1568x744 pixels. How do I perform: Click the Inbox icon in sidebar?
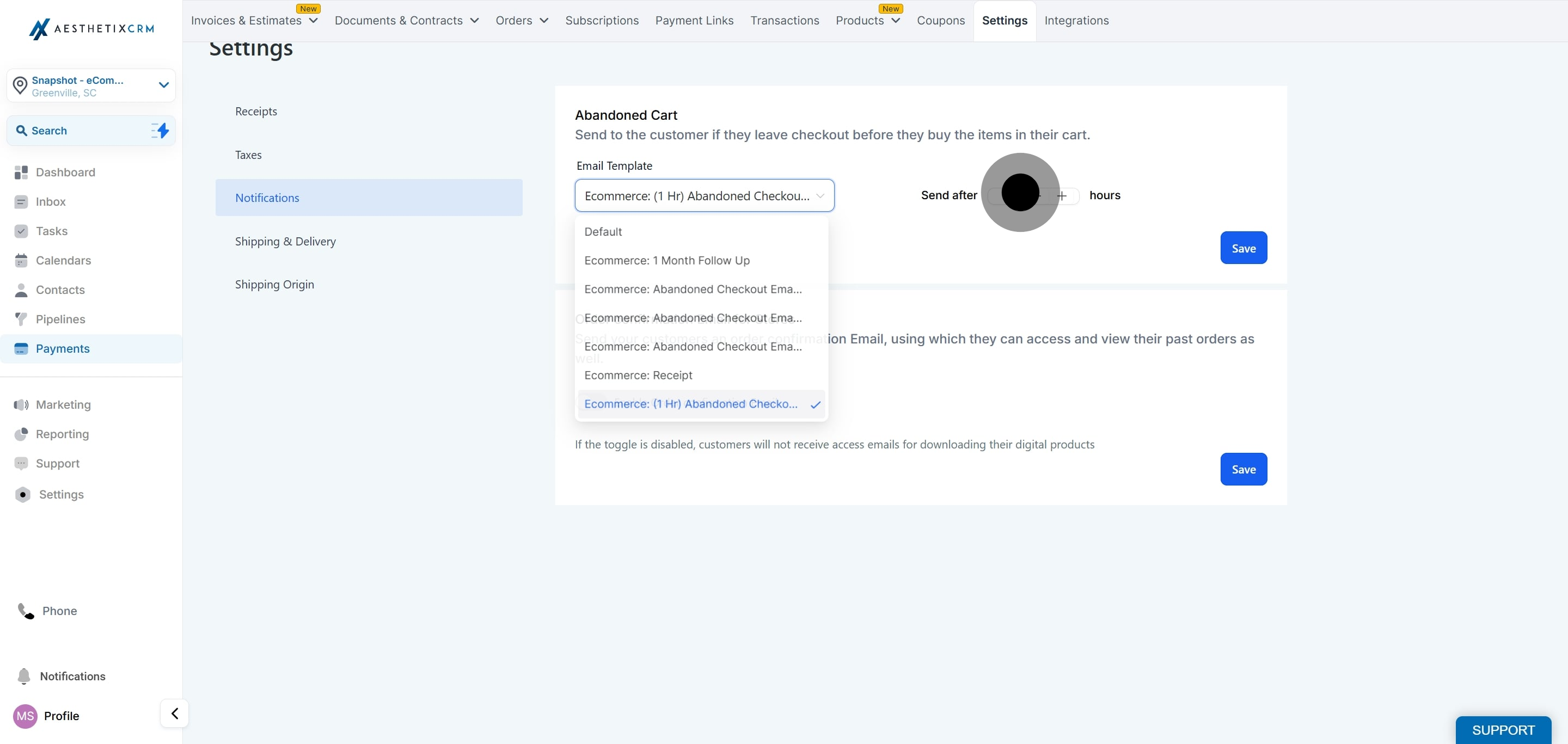[x=21, y=201]
